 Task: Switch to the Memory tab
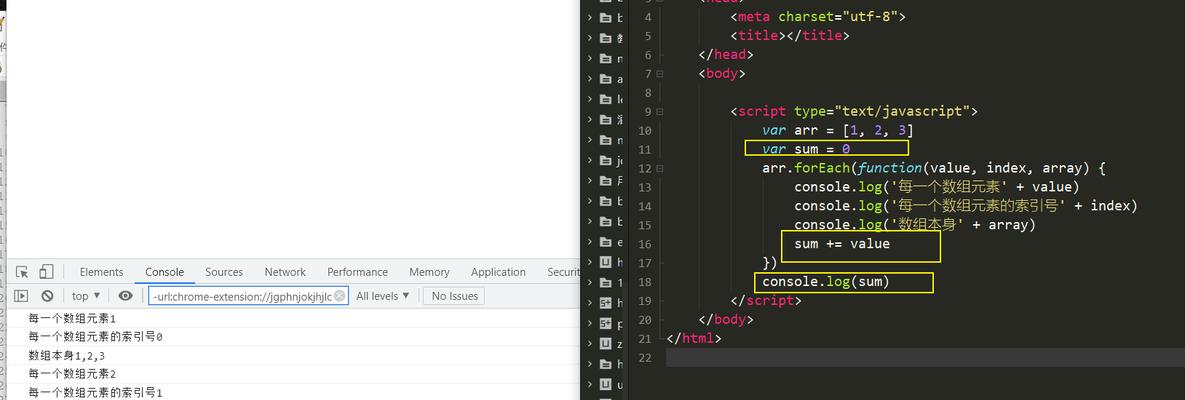429,272
